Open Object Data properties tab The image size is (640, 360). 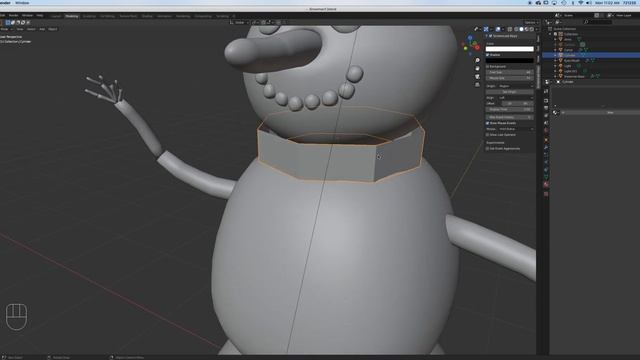click(546, 177)
